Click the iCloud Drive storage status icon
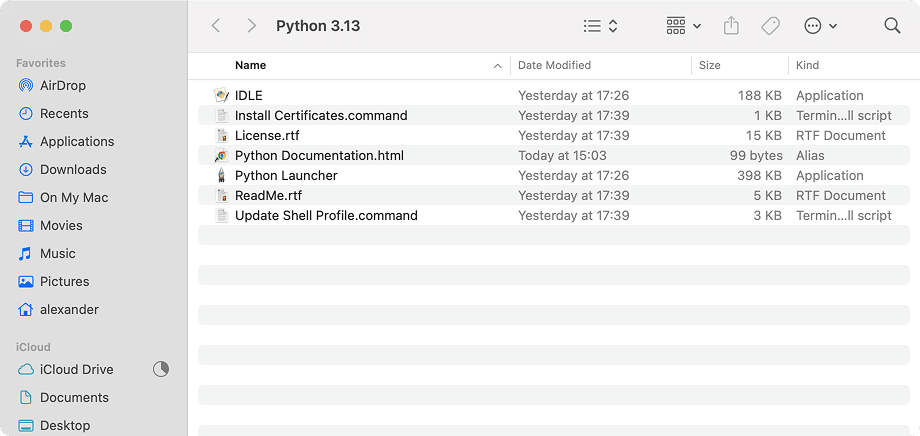Image resolution: width=920 pixels, height=436 pixels. tap(161, 370)
